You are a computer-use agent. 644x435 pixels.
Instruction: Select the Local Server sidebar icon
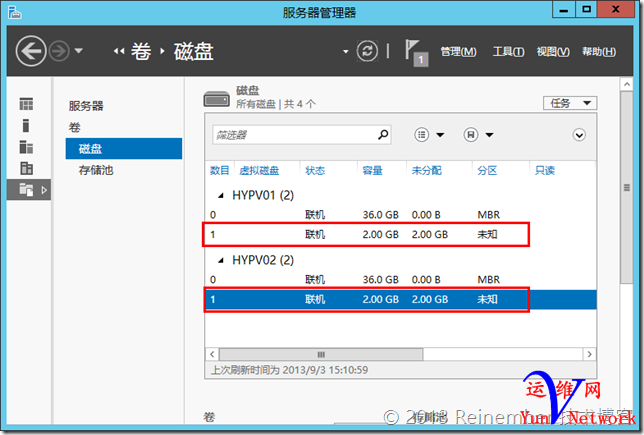pyautogui.click(x=26, y=125)
